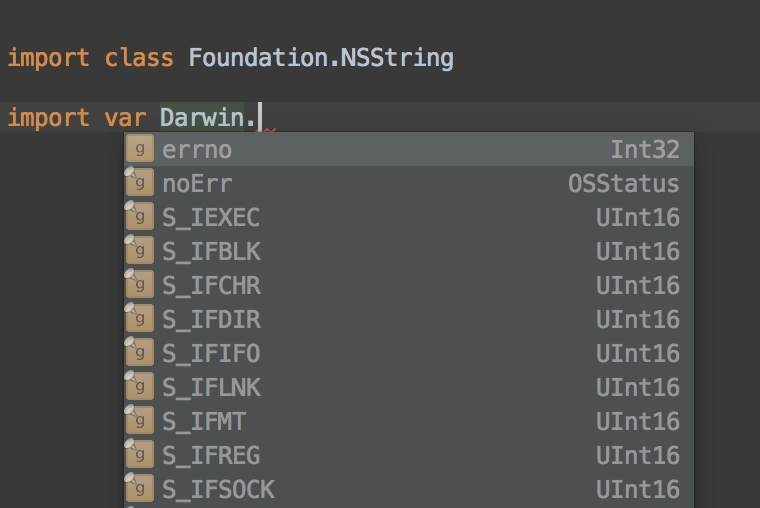
Task: Click the variable icon beside S_IFLNK
Action: point(140,387)
